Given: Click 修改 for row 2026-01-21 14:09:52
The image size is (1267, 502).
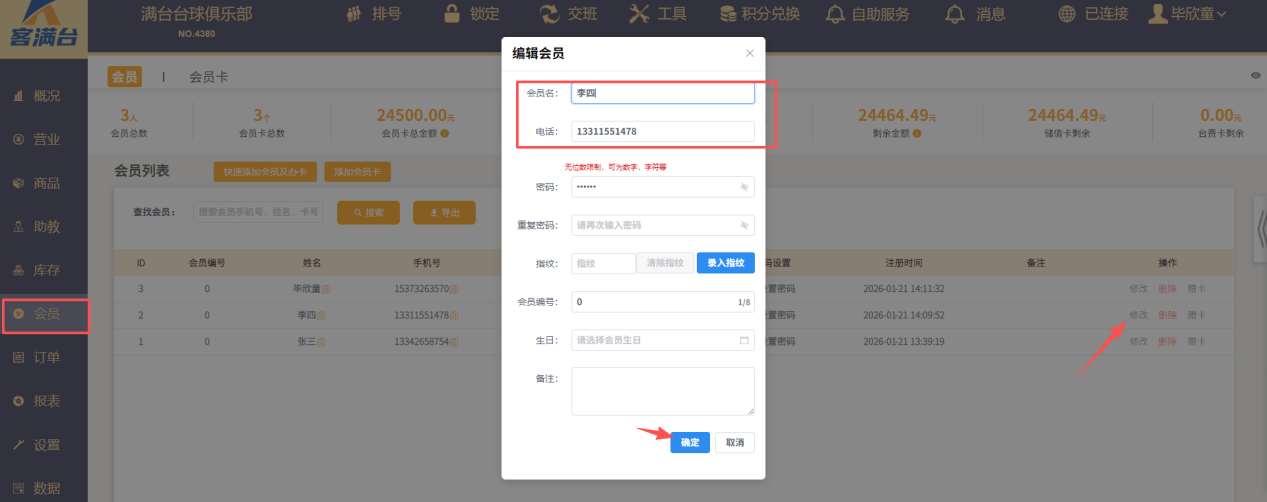Looking at the screenshot, I should [x=1138, y=315].
